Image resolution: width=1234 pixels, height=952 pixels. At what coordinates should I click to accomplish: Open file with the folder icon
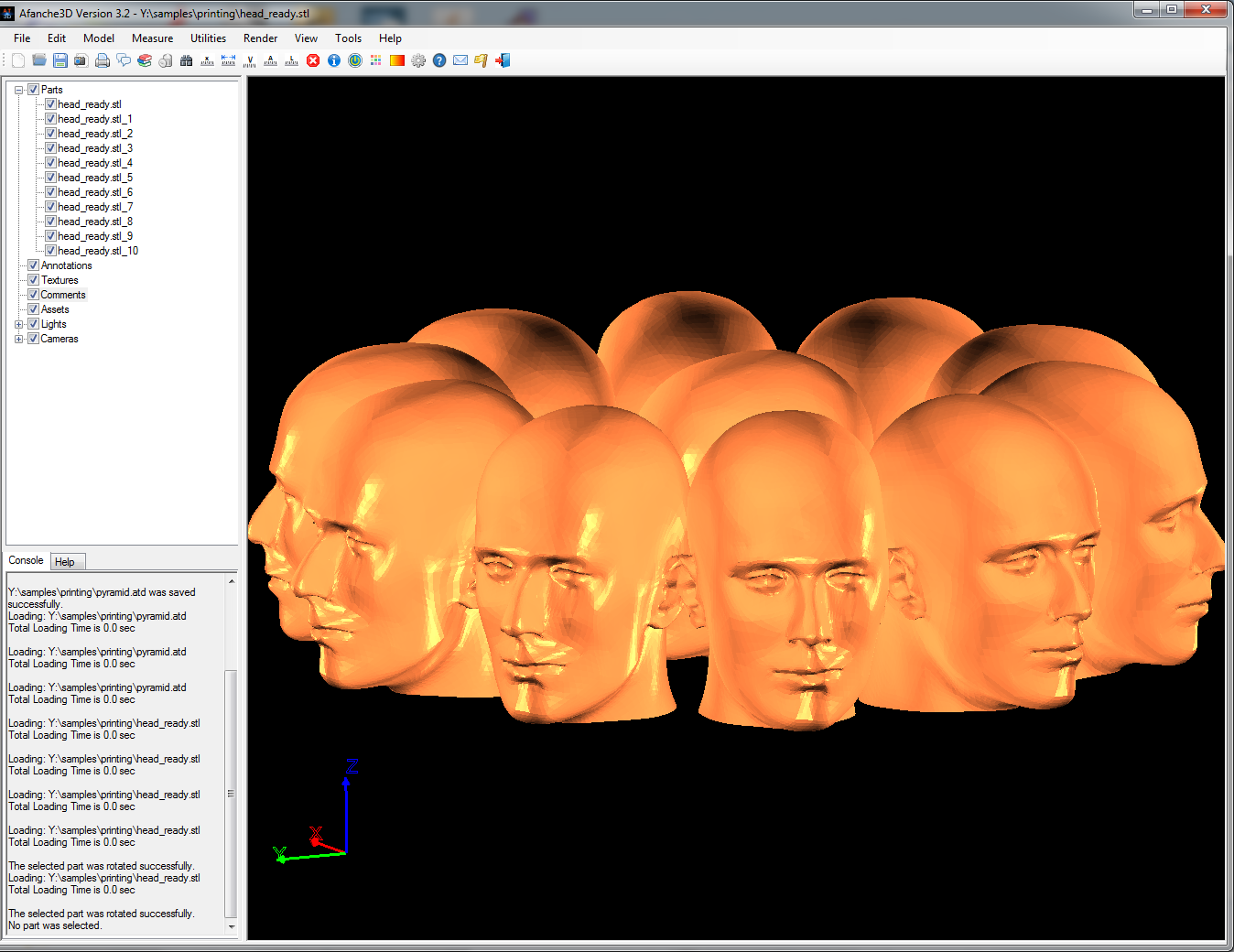39,60
